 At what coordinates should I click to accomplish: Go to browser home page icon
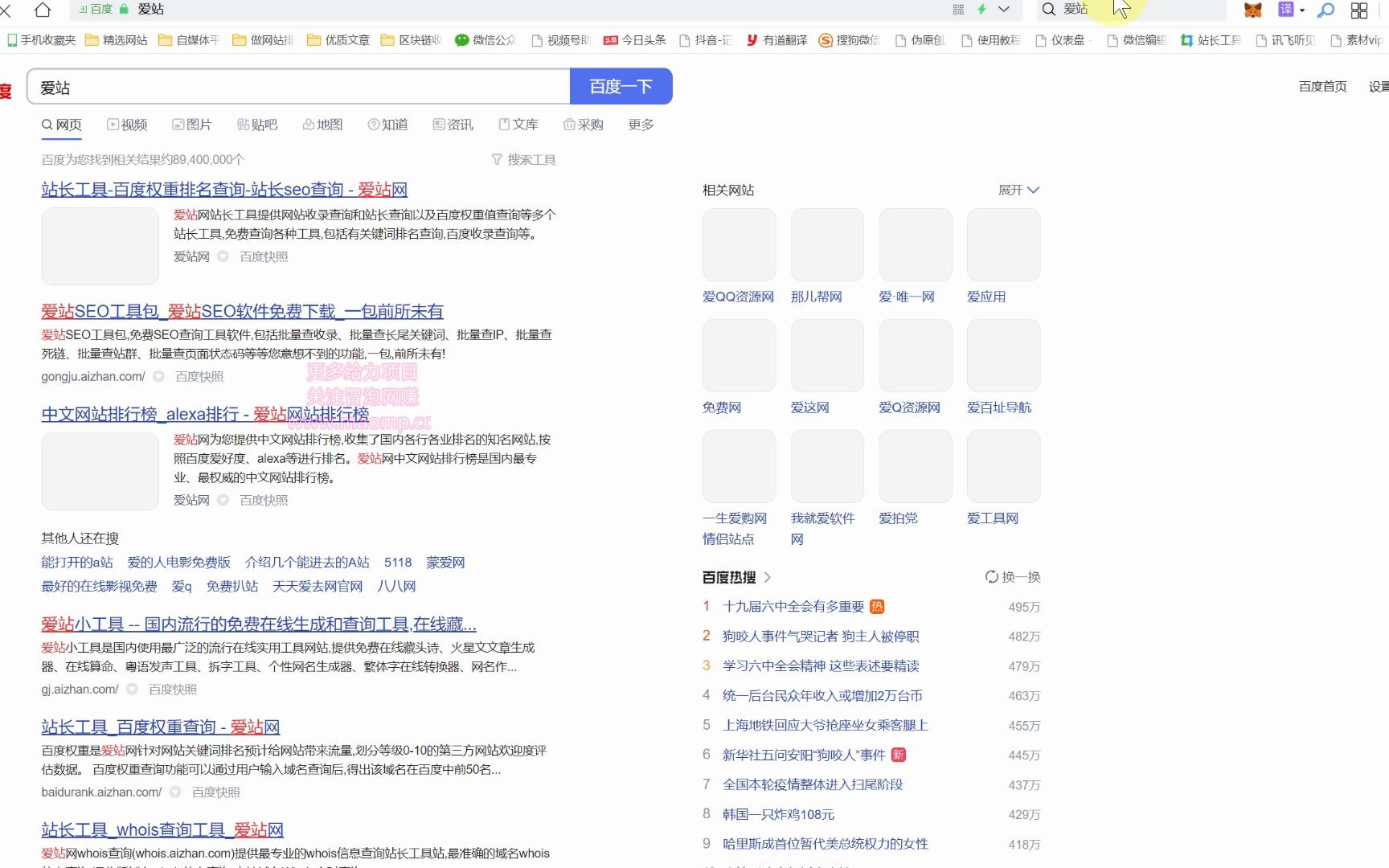click(43, 10)
